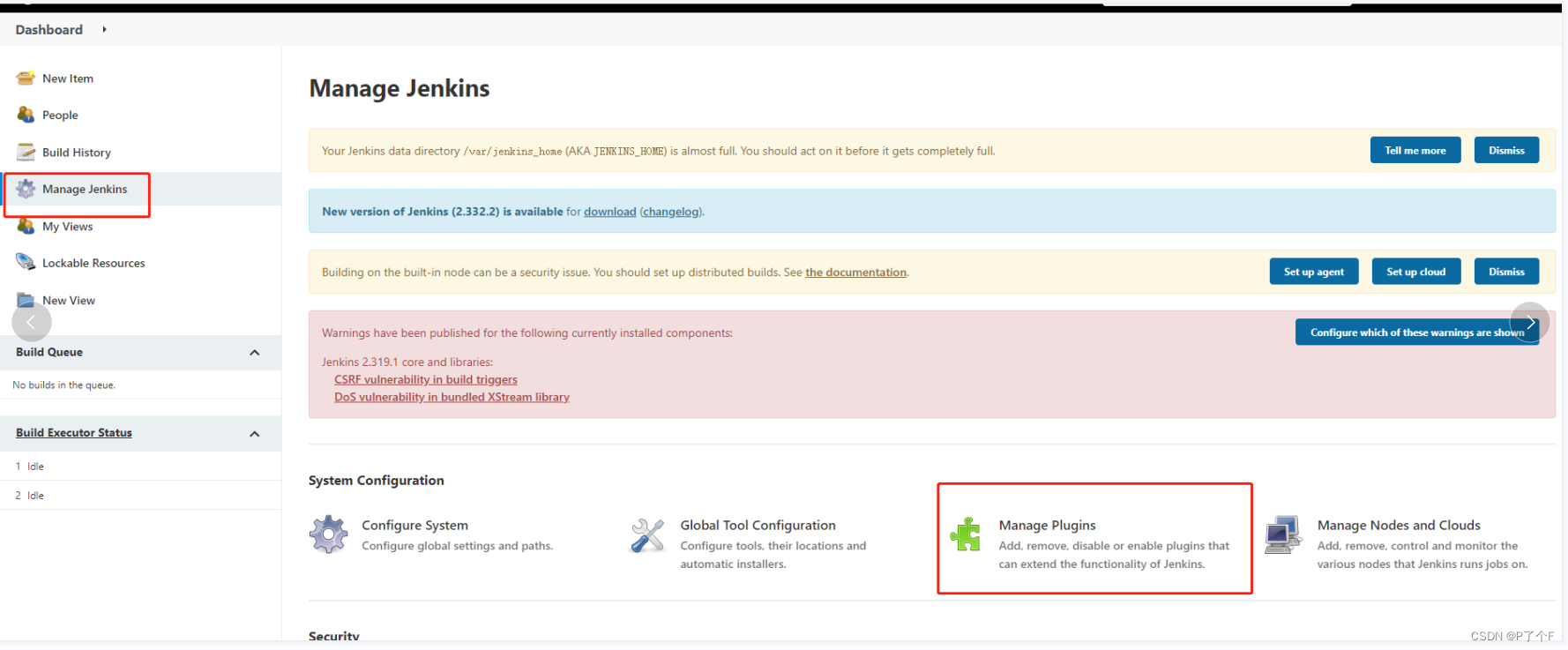
Task: Dismiss the built-in node security warning
Action: tap(1506, 272)
